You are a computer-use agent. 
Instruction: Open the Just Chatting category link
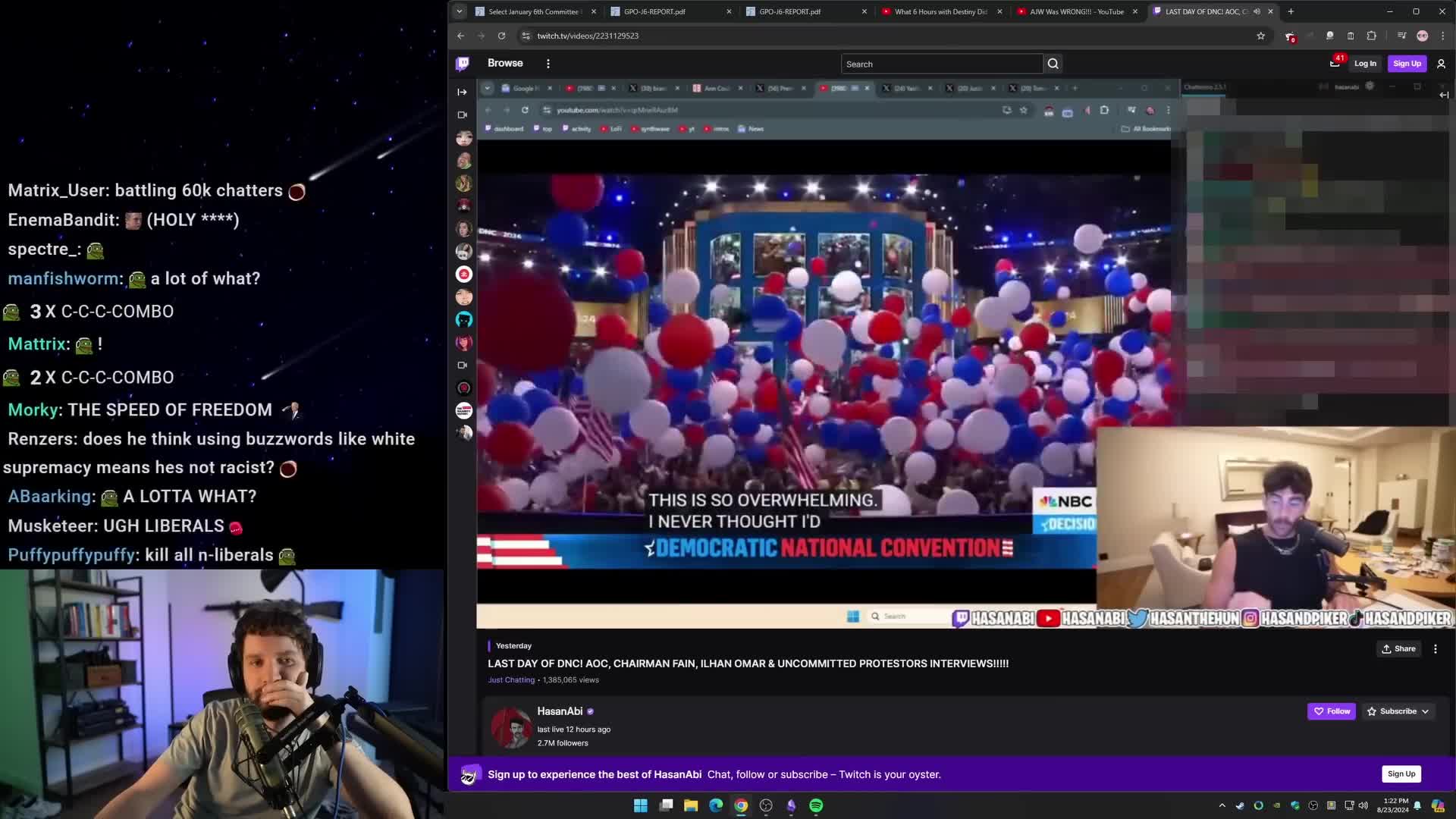[511, 680]
